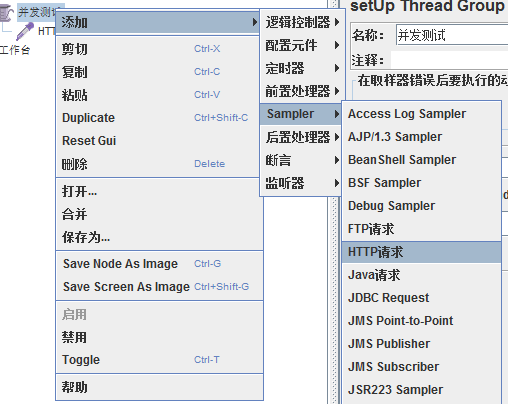Expand the 配置元件 submenu
This screenshot has height=404, width=508.
[301, 45]
